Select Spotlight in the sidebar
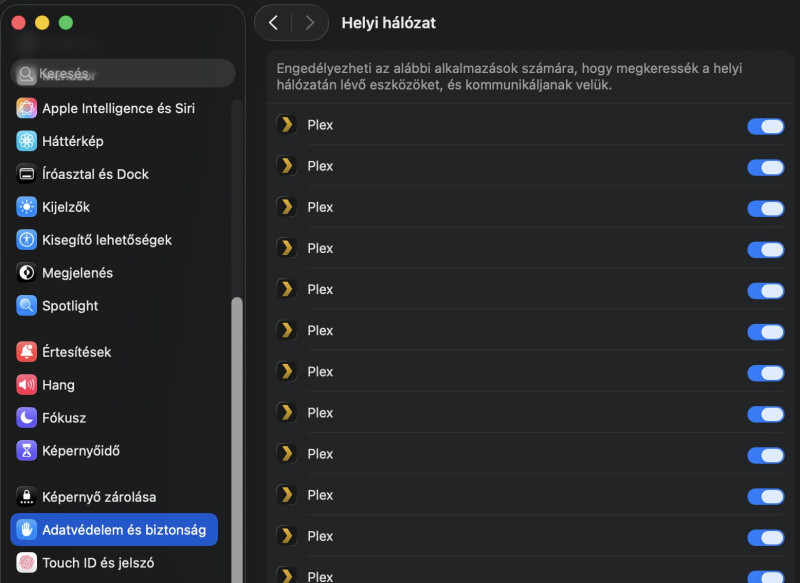 click(x=115, y=306)
